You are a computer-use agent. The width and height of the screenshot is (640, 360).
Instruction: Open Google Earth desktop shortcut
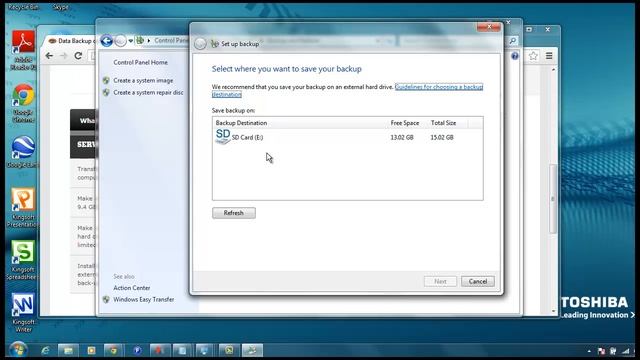click(23, 152)
